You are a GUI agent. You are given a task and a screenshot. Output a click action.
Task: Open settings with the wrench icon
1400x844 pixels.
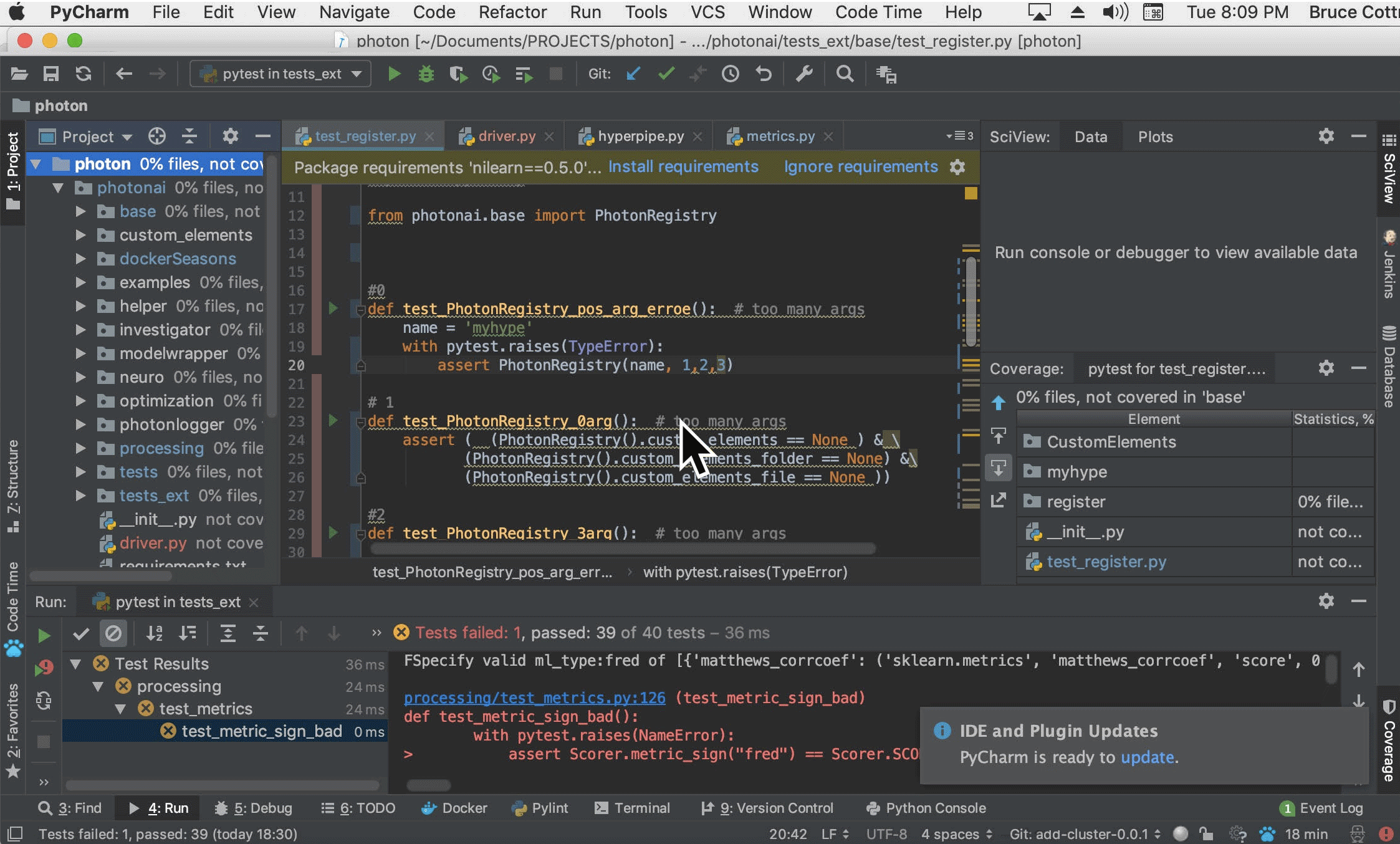pyautogui.click(x=804, y=74)
